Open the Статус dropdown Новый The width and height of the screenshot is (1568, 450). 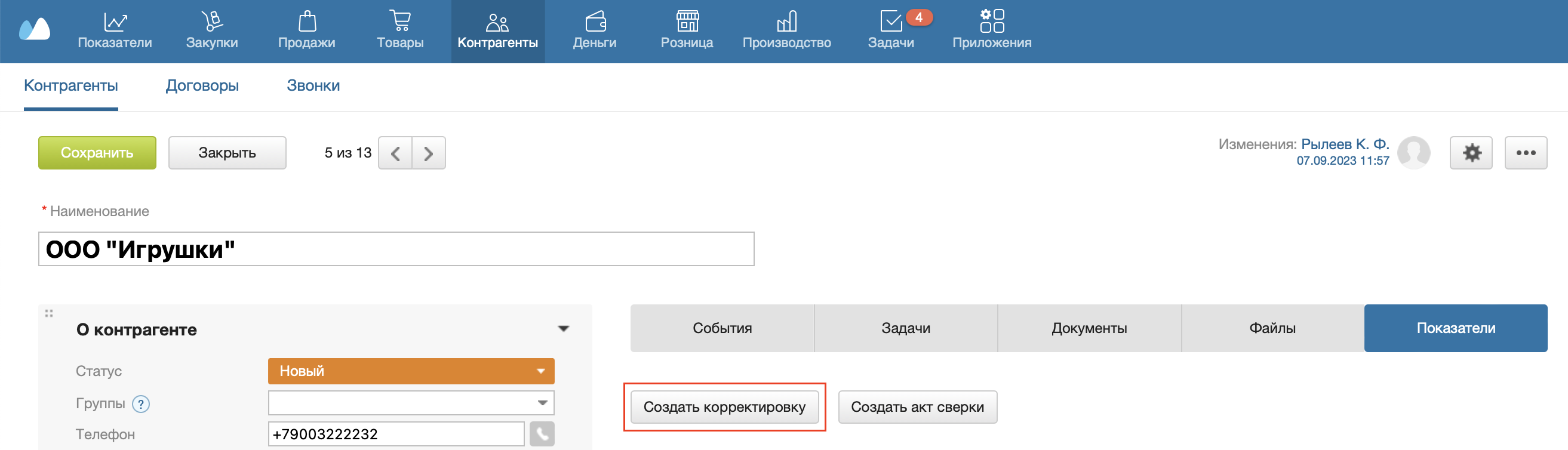[411, 371]
